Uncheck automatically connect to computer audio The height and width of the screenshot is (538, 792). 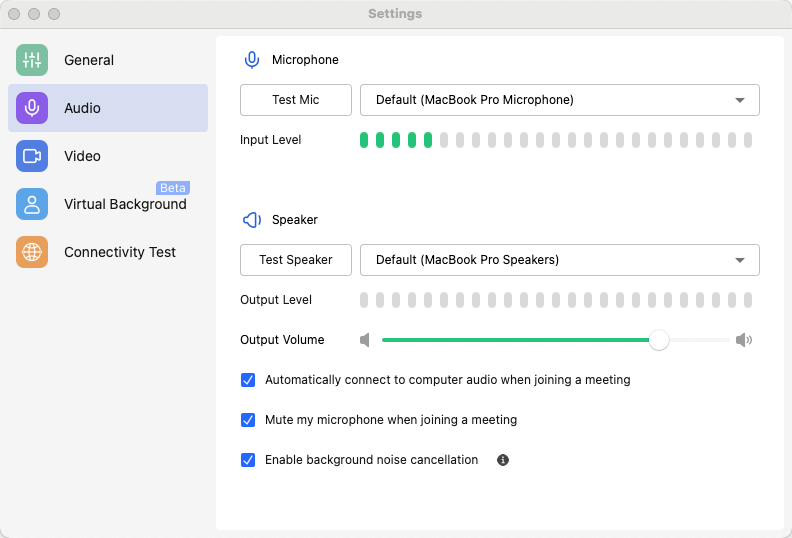(249, 380)
